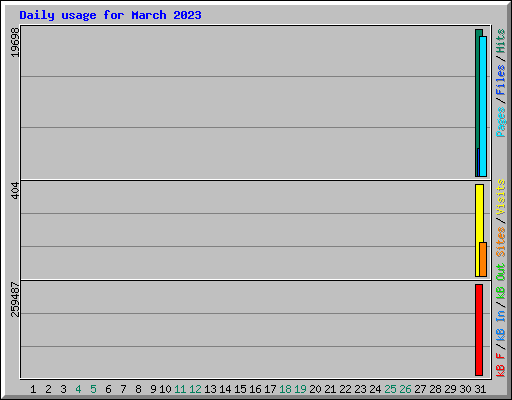Image resolution: width=512 pixels, height=400 pixels.
Task: Click green day 4 label
Action: pos(78,389)
